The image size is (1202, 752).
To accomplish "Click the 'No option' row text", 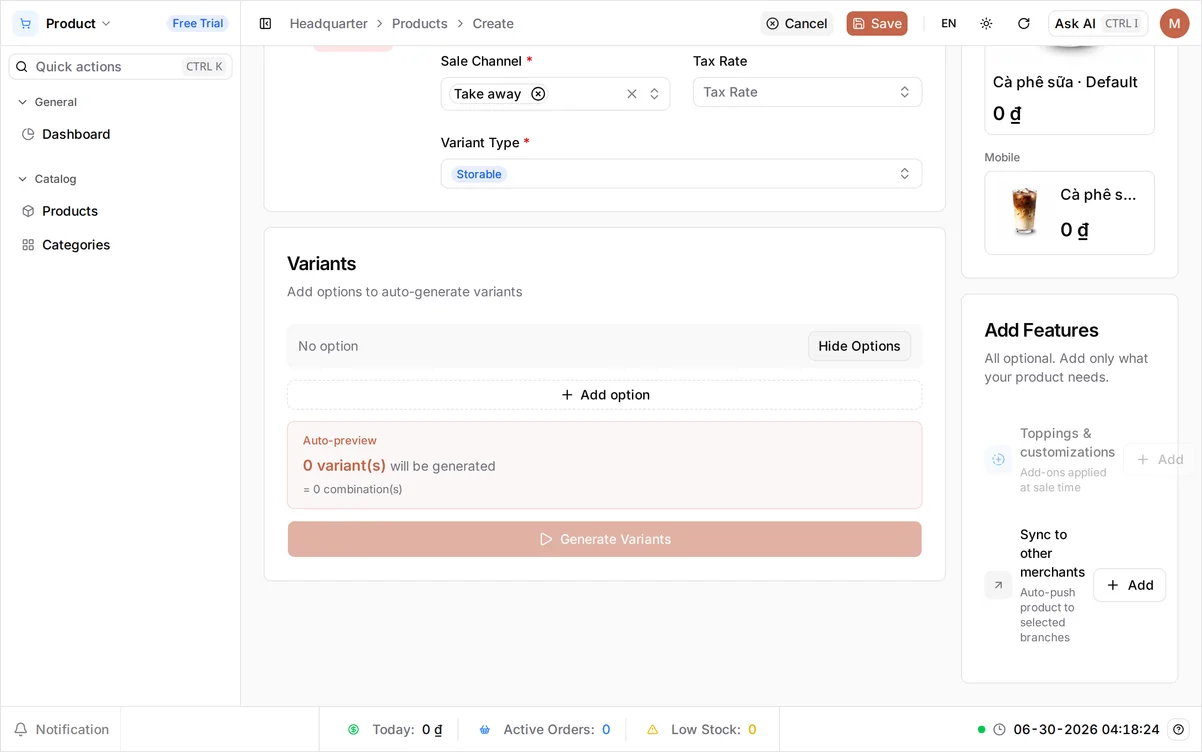I will pyautogui.click(x=328, y=346).
